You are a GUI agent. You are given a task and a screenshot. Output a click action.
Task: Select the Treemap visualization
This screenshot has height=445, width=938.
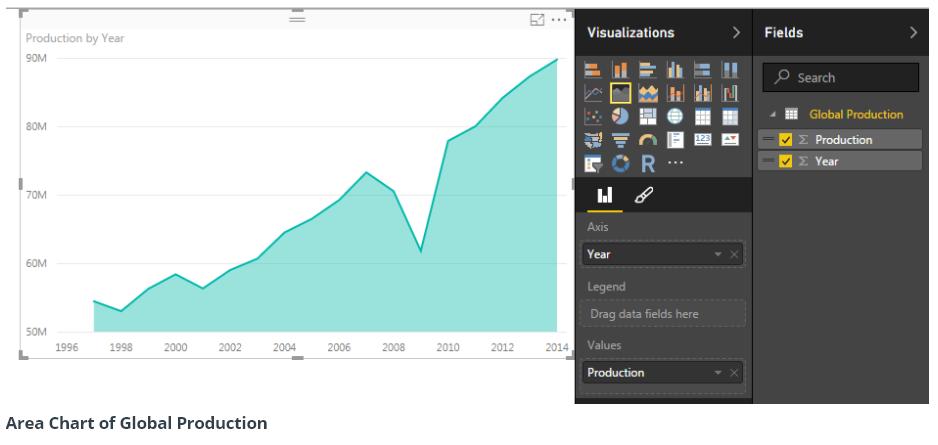coord(648,117)
